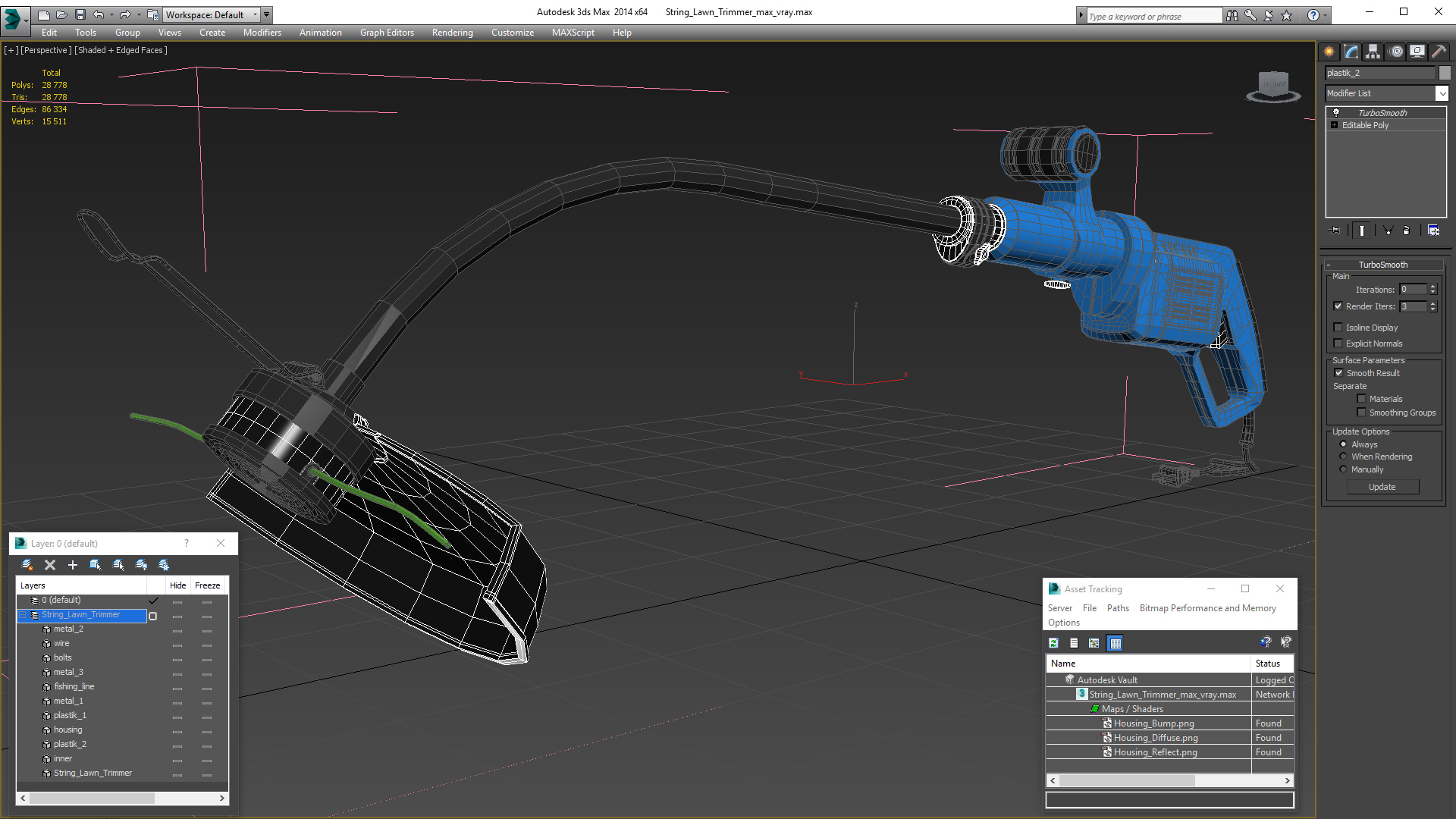Redo the action with the Redo arrow
This screenshot has width=1456, height=819.
pyautogui.click(x=125, y=14)
